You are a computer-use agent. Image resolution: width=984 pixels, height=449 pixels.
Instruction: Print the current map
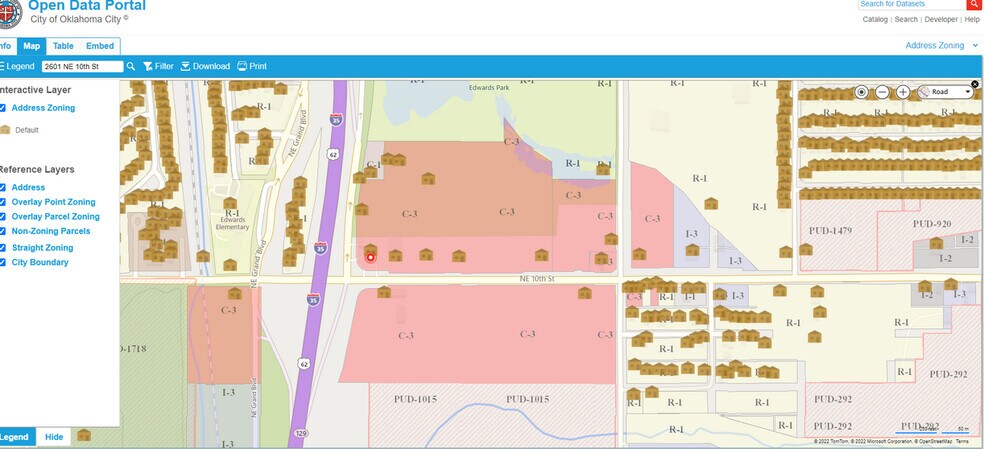(x=252, y=67)
